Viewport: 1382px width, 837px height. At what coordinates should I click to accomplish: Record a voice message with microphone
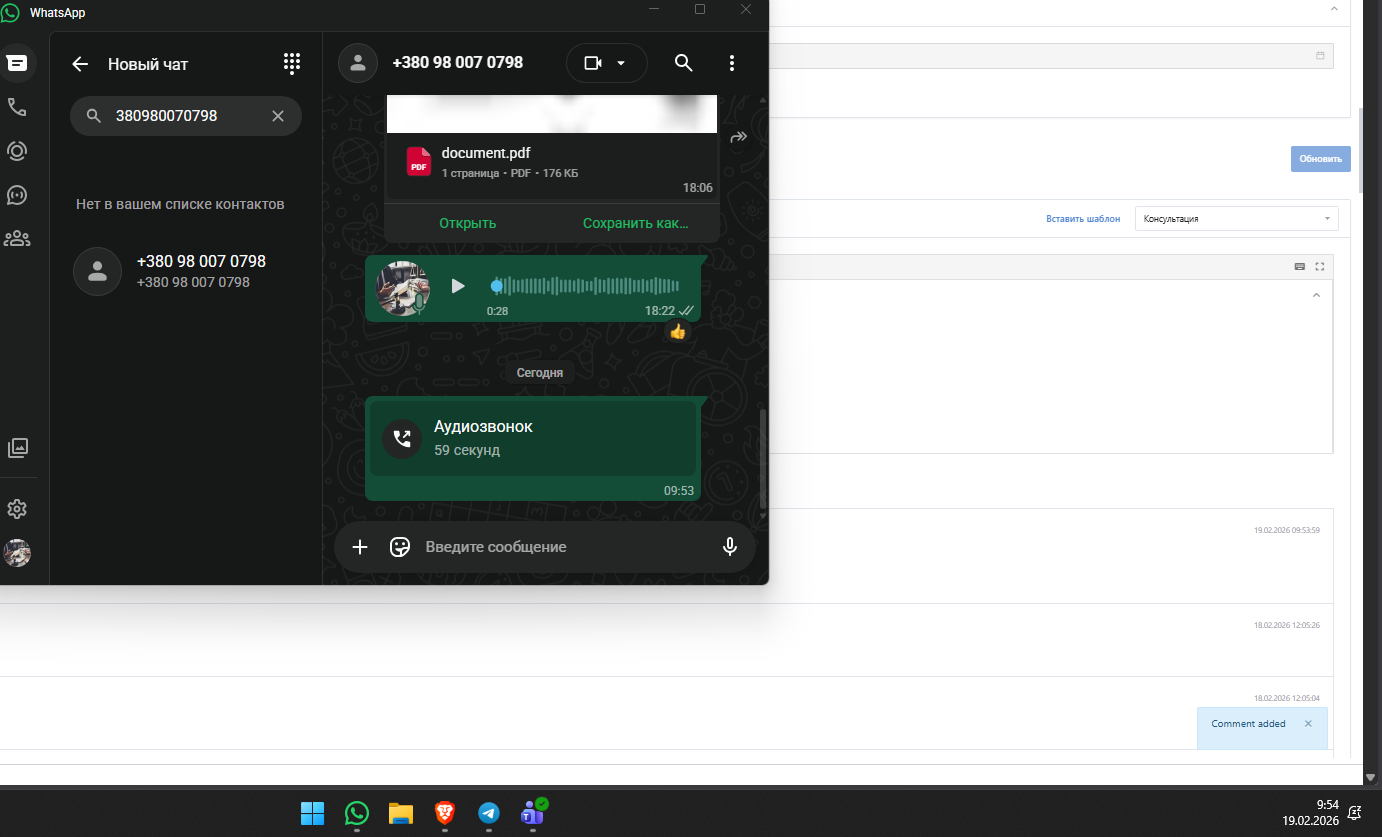coord(730,547)
